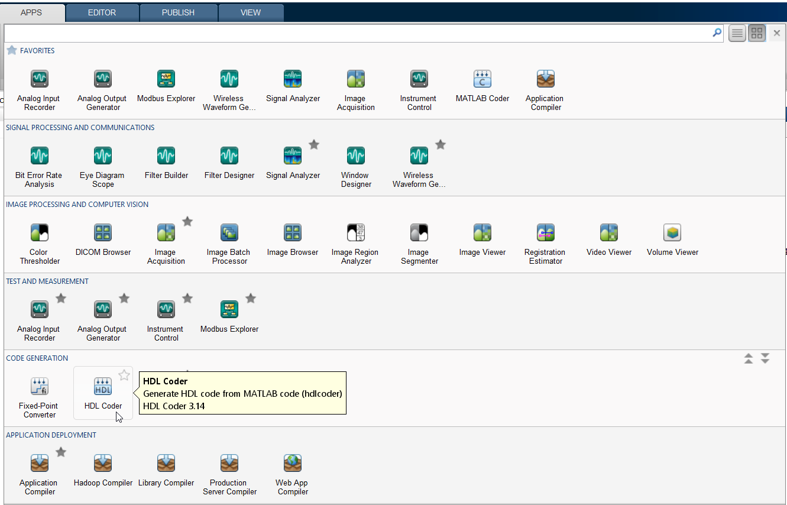The width and height of the screenshot is (787, 505).
Task: Switch to the VIEW tab
Action: point(250,13)
